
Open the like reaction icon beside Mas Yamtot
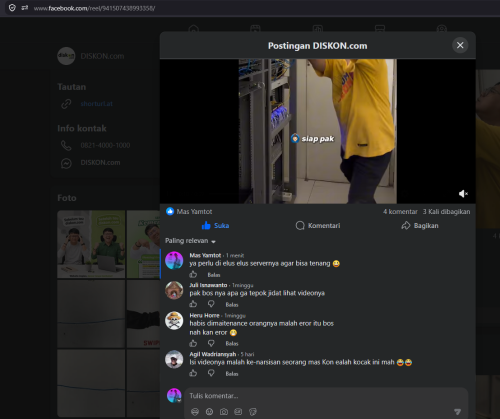[x=170, y=211]
